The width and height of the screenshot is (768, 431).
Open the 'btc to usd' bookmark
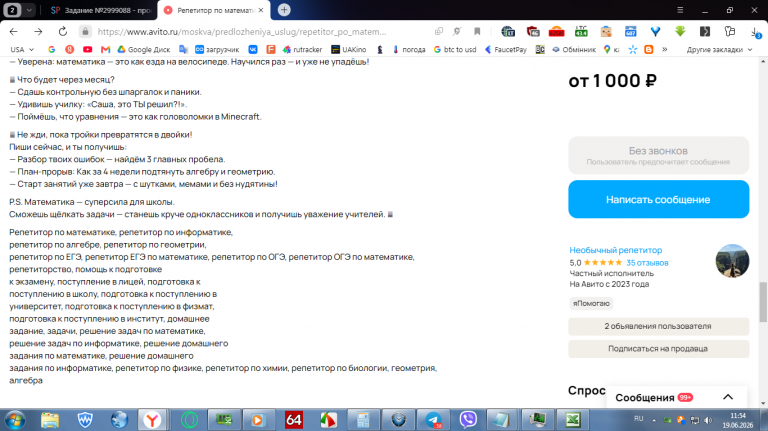click(x=455, y=49)
